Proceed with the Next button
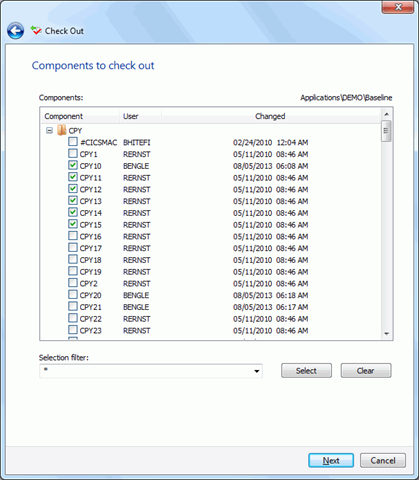Image resolution: width=419 pixels, height=480 pixels. click(x=331, y=460)
